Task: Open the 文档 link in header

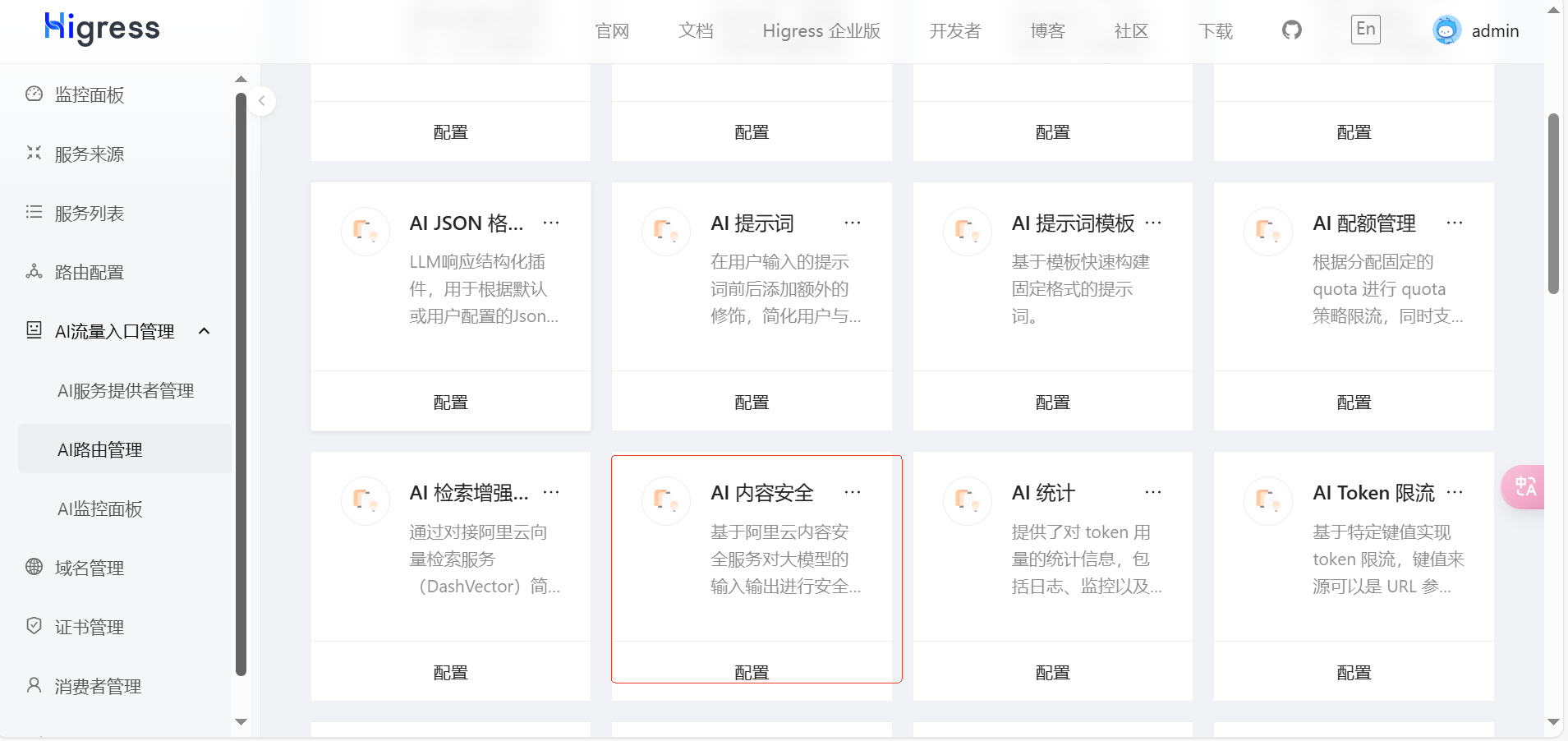Action: [x=696, y=31]
